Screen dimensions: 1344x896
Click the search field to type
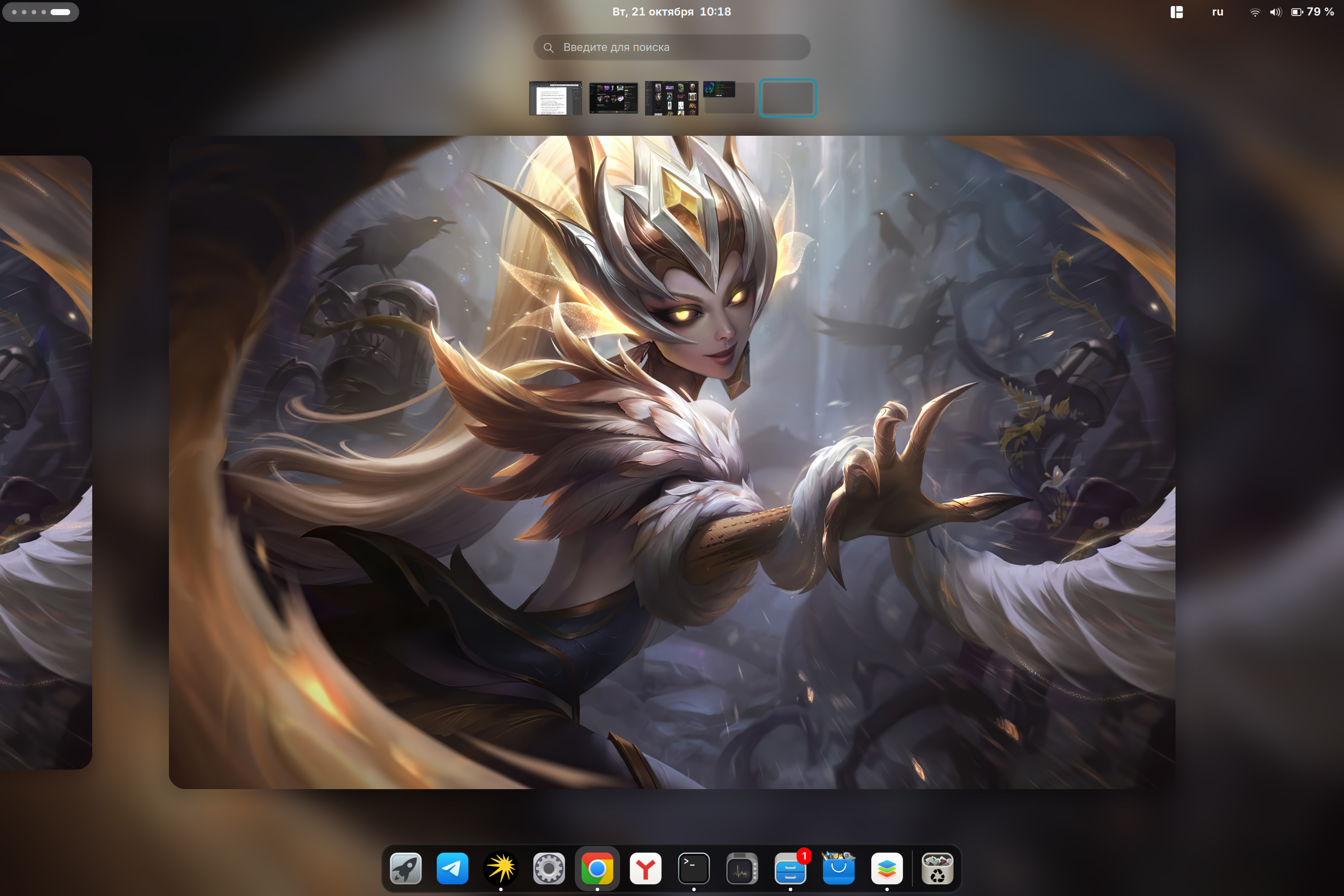point(672,47)
